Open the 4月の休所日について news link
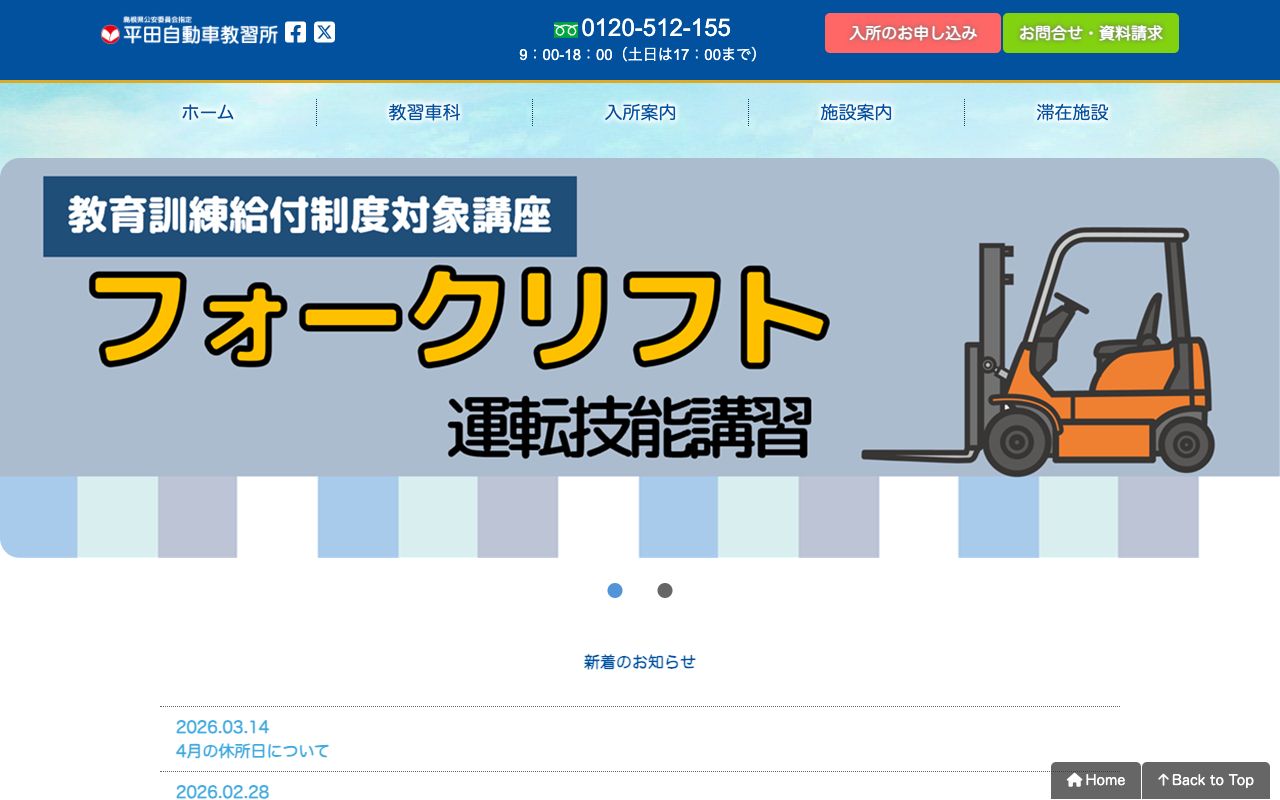Screen dimensions: 1280x800 tap(251, 751)
